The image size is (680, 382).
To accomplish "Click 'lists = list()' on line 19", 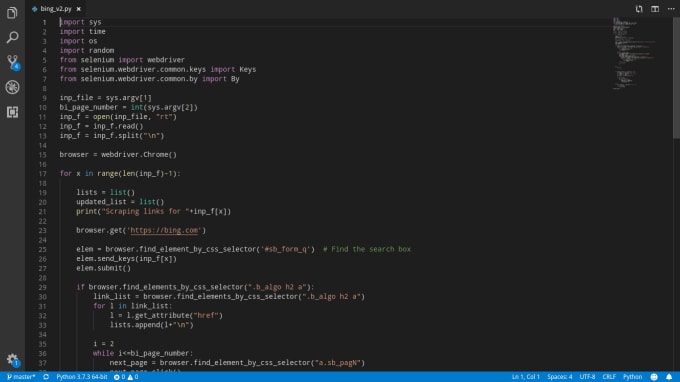I will pos(105,193).
